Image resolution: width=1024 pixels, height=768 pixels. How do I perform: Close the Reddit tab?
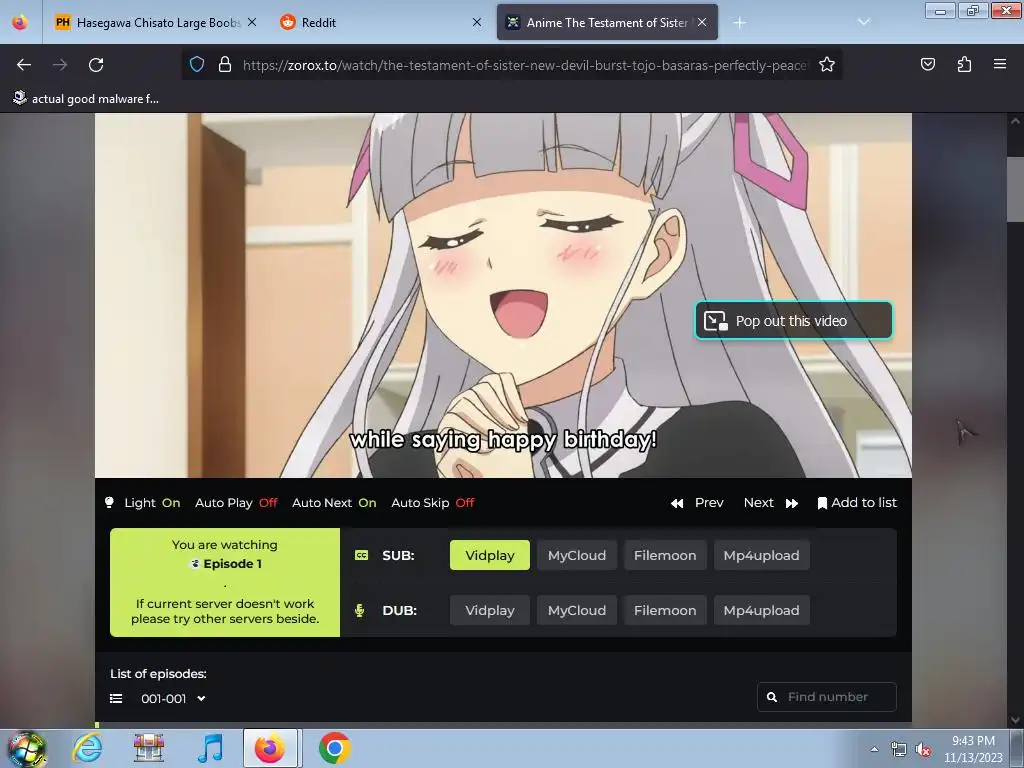tap(477, 22)
